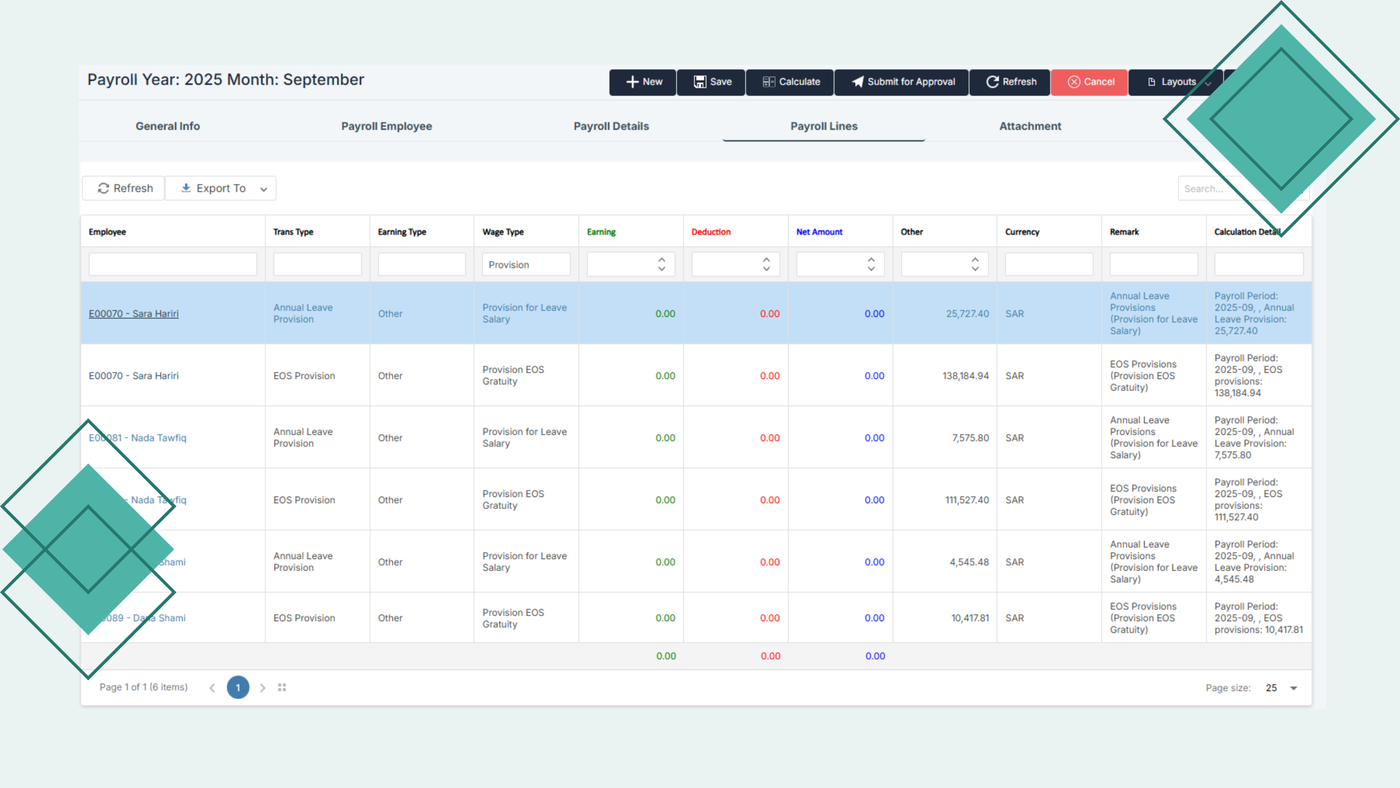The height and width of the screenshot is (788, 1400).
Task: Click the dark Refresh button in header
Action: coord(1009,82)
